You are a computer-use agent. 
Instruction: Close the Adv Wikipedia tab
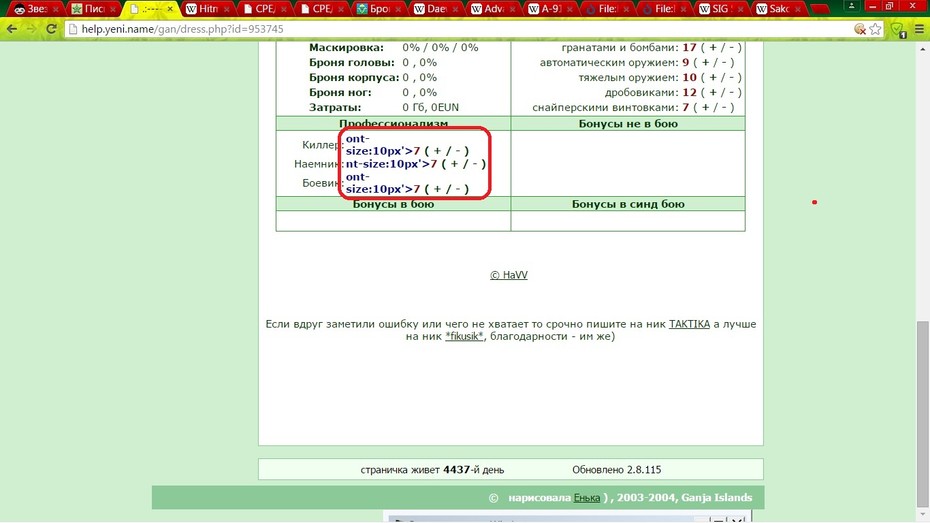click(x=512, y=9)
